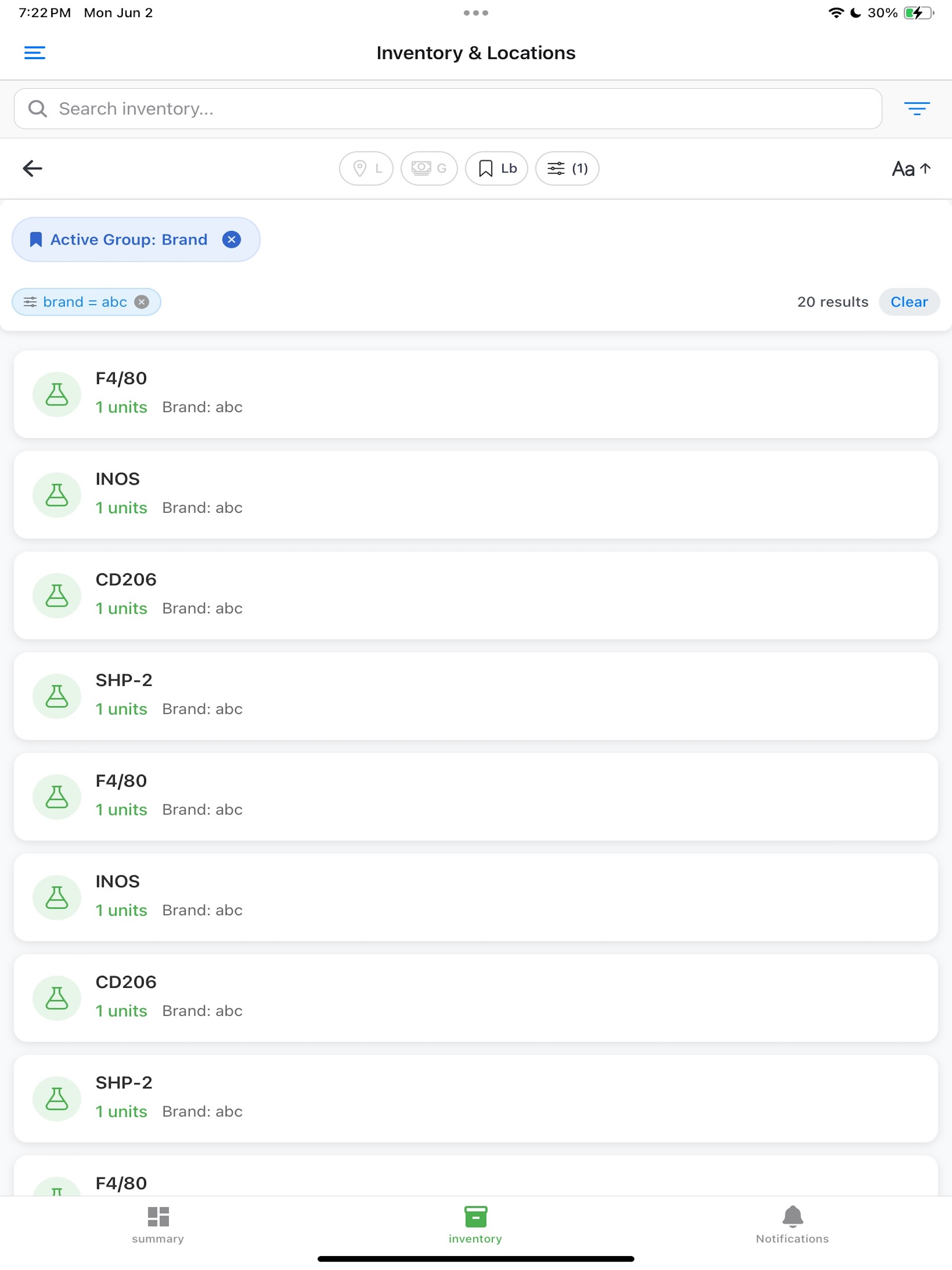952x1270 pixels.
Task: Open the active filters (1) chip
Action: tap(567, 168)
